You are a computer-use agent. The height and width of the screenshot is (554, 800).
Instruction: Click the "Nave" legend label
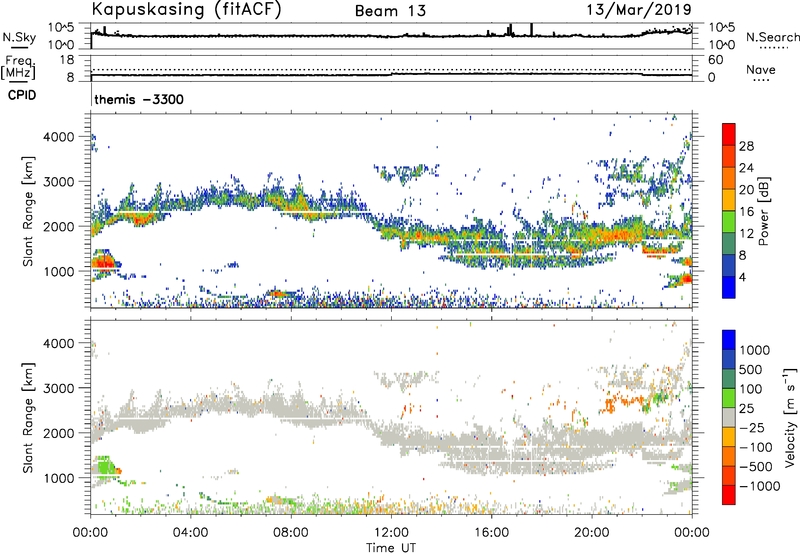(761, 69)
